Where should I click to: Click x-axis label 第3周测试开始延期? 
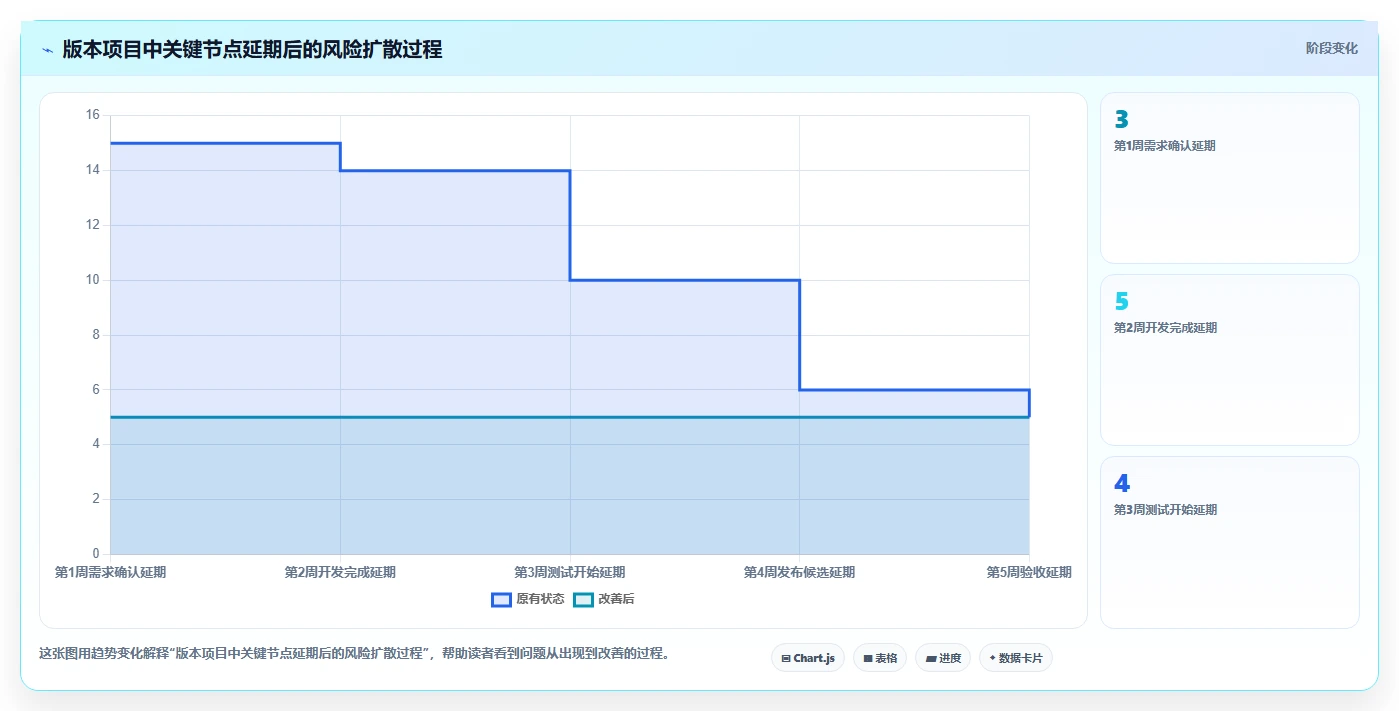click(570, 573)
